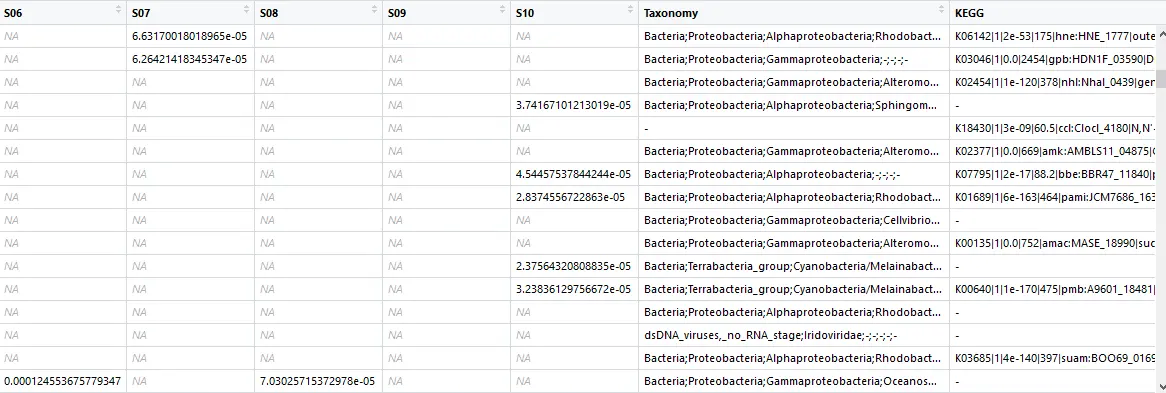Sort the table by the S10 column arrows
This screenshot has width=1166, height=393.
point(630,10)
